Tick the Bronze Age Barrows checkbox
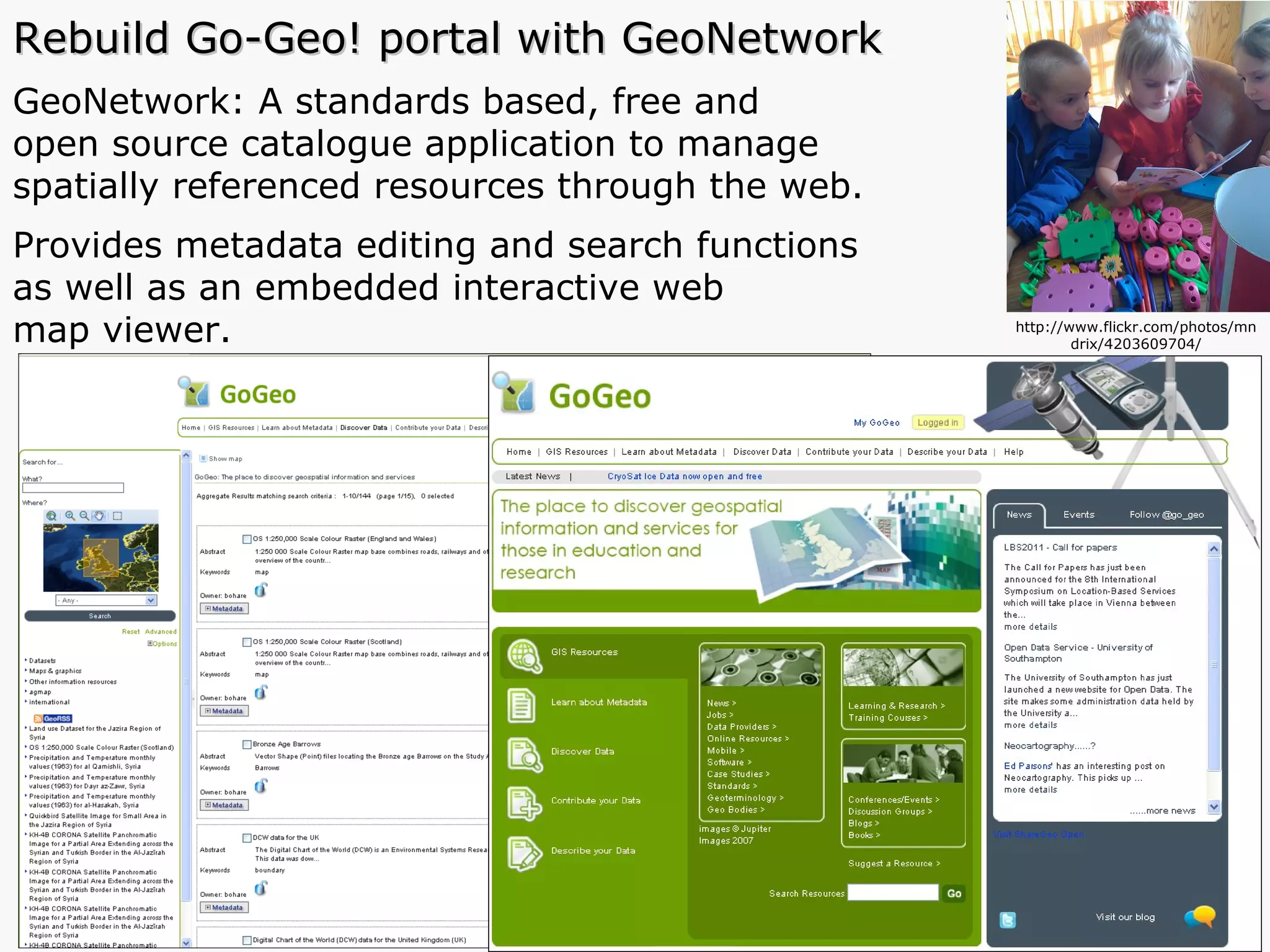 [247, 744]
